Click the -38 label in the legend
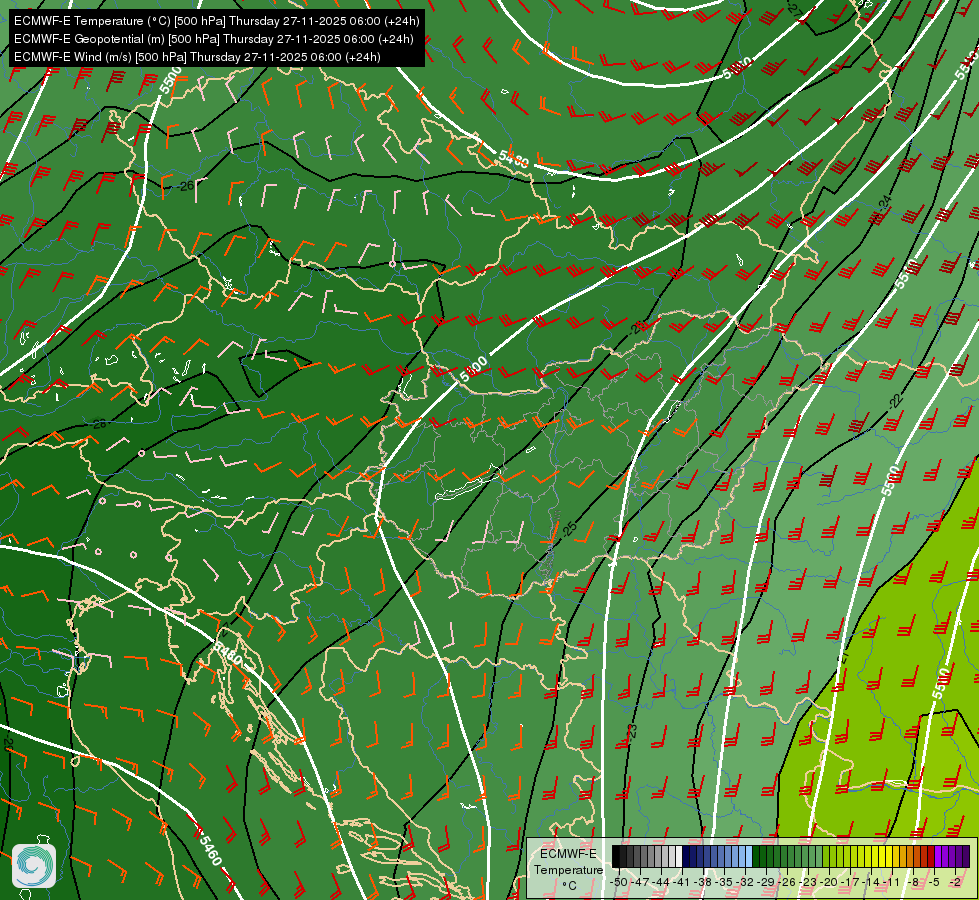 [x=703, y=883]
